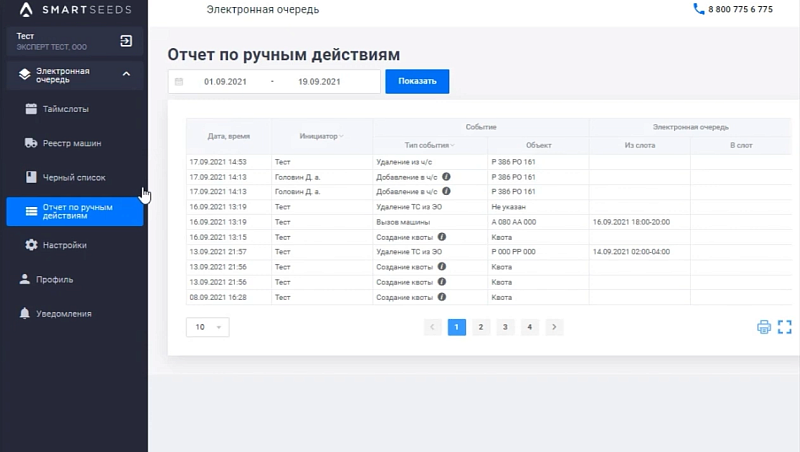Click the Не указан object cell
Viewport: 800px width, 452px height.
[x=538, y=207]
